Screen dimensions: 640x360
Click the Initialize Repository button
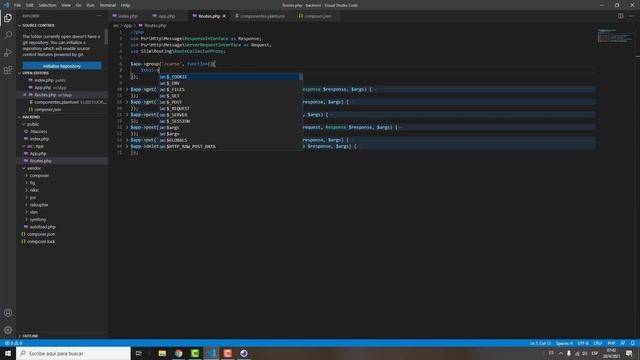click(62, 66)
